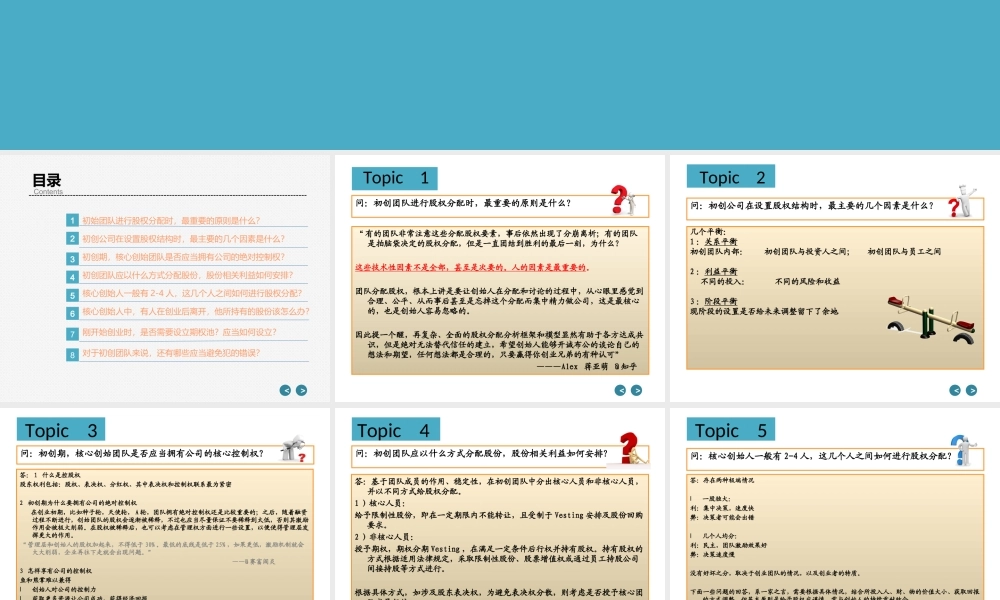Select the Topic 4 slide thumbnail heading
Viewport: 1000px width, 600px height.
pyautogui.click(x=395, y=431)
